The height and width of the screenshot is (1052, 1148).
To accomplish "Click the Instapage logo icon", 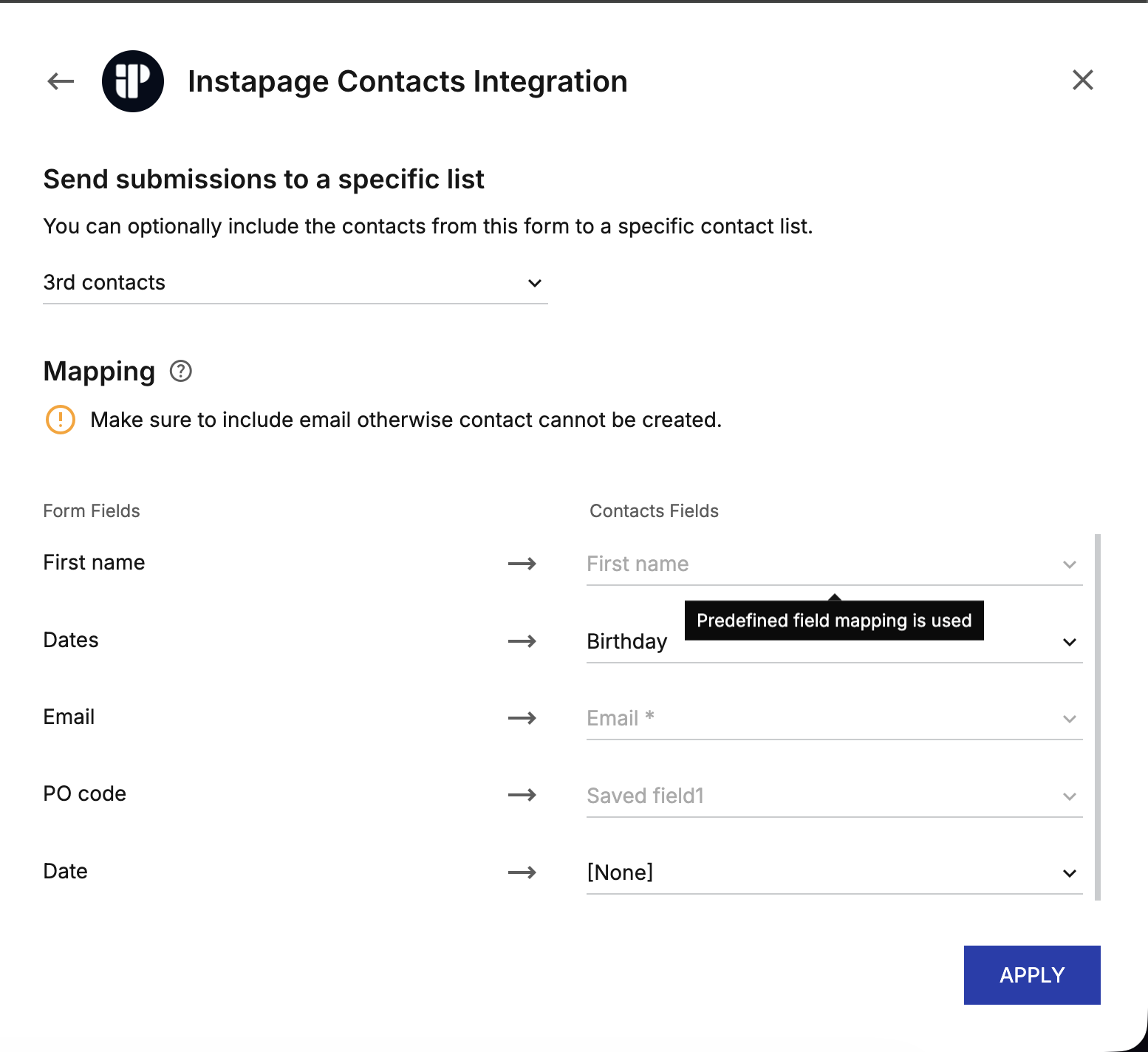I will coord(133,81).
